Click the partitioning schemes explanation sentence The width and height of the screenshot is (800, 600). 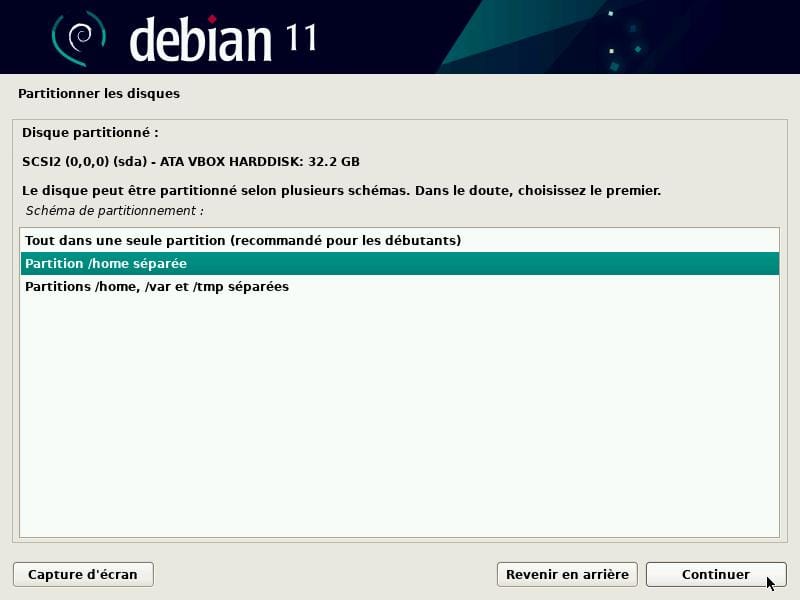pyautogui.click(x=341, y=190)
